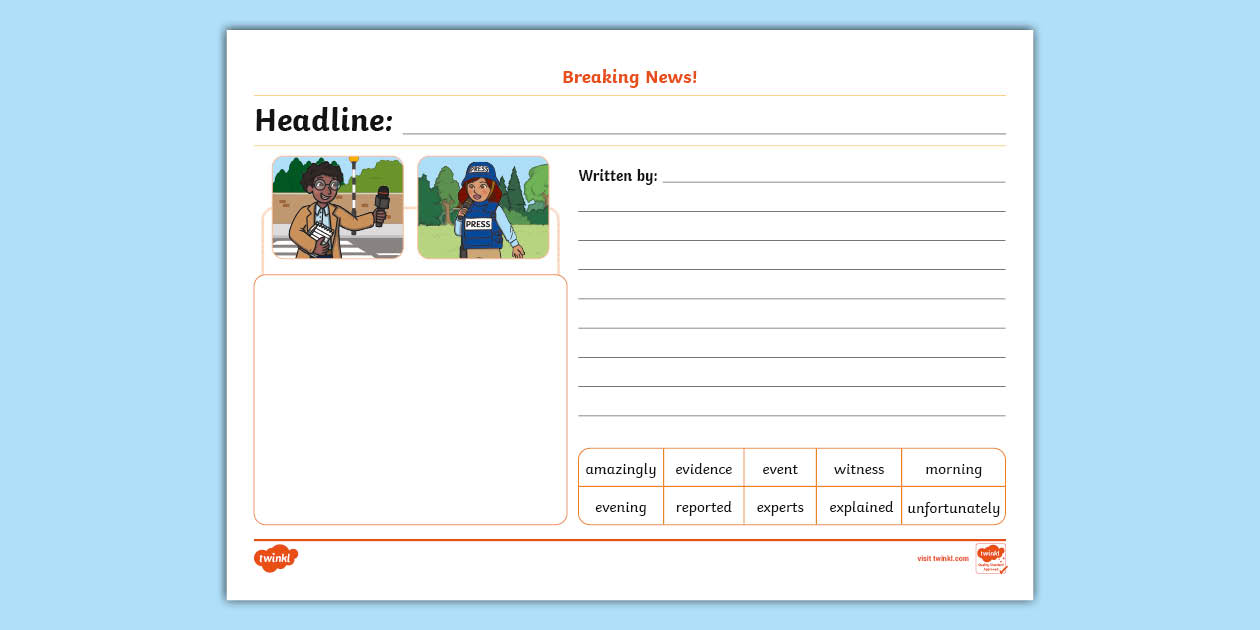Click the Twinkl logo at bottom left
Viewport: 1260px width, 630px height.
pos(276,559)
